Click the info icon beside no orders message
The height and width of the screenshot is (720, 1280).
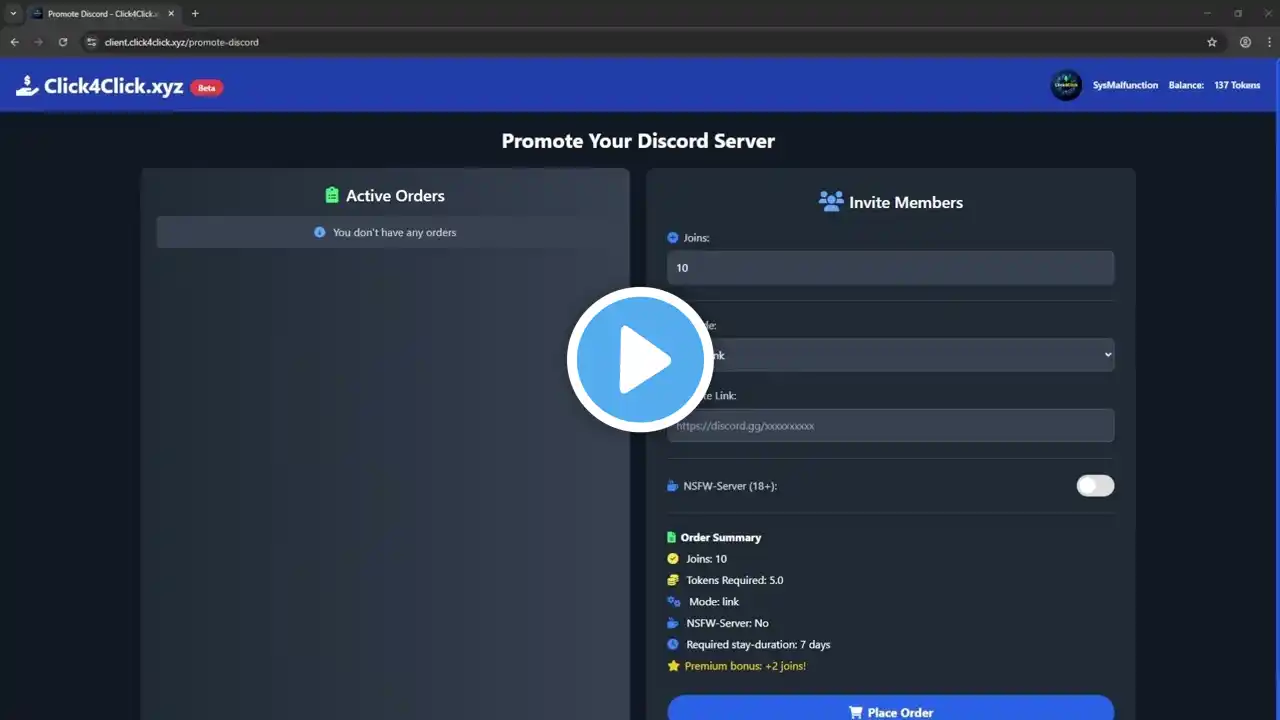click(320, 232)
